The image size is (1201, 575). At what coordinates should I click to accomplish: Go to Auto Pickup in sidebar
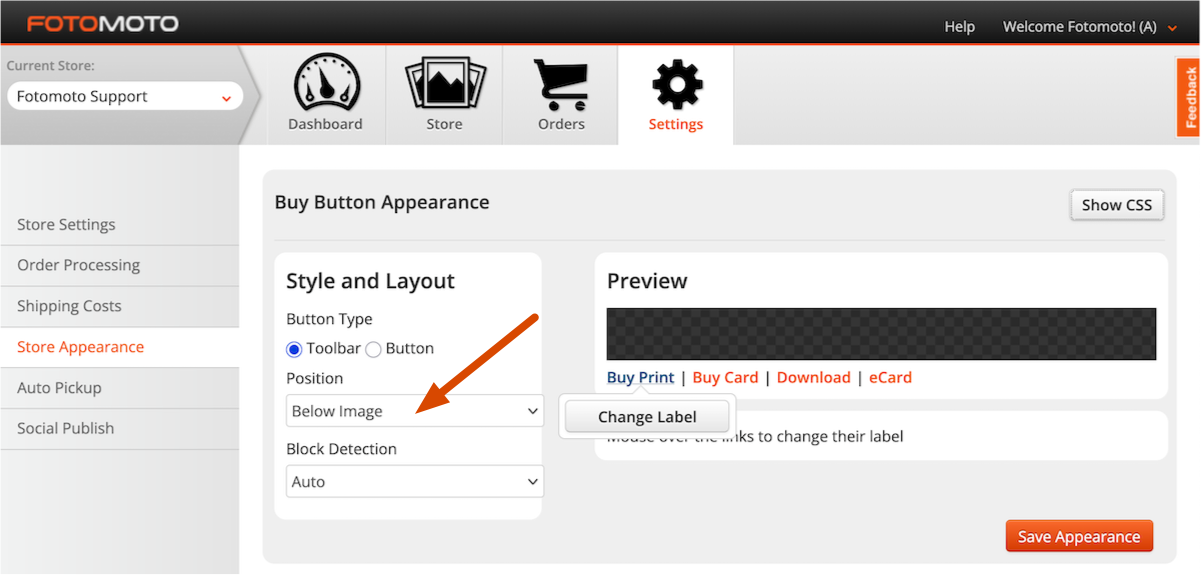tap(59, 388)
